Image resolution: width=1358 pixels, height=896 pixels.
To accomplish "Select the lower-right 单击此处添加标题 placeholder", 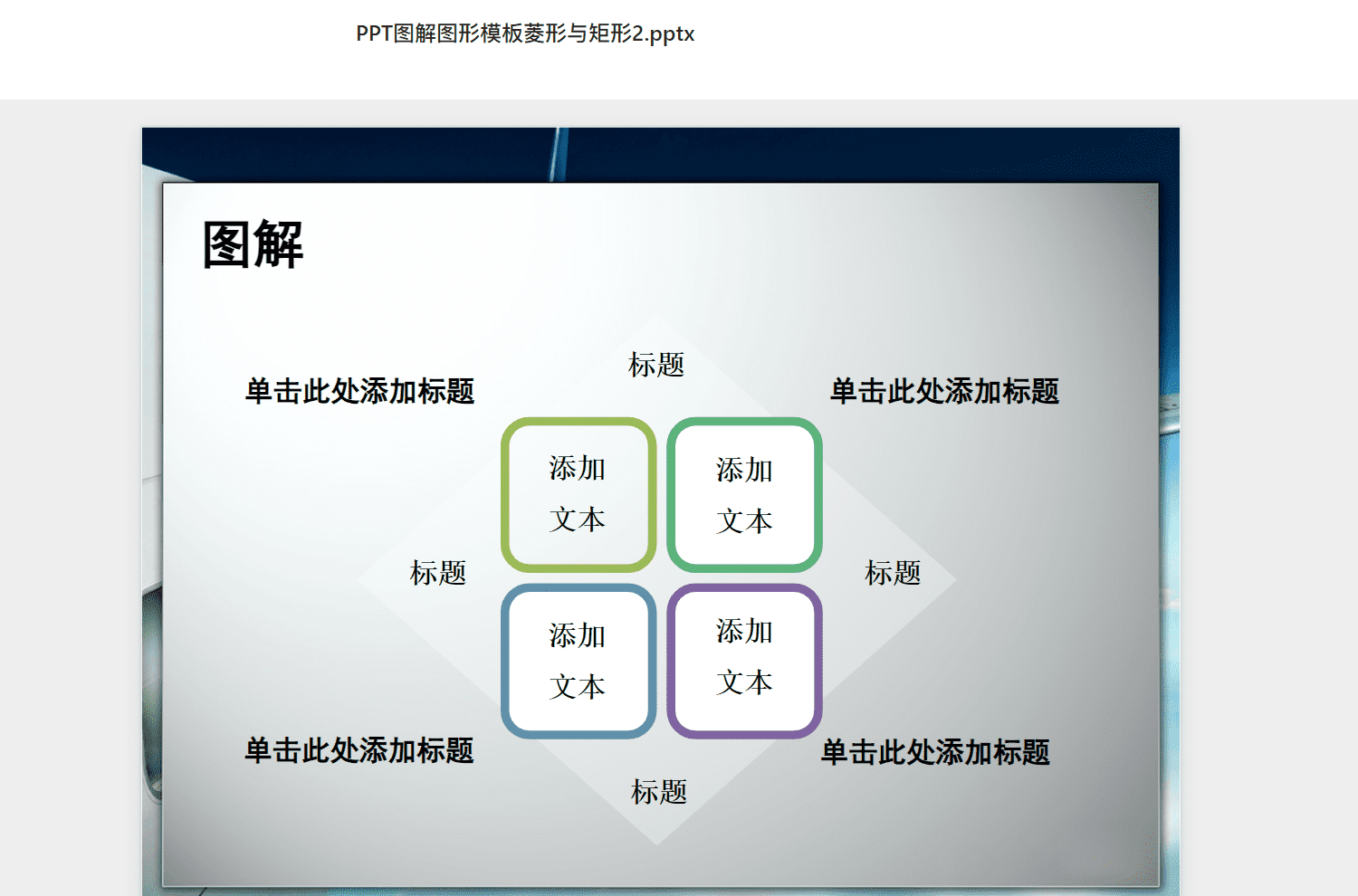I will click(x=935, y=752).
